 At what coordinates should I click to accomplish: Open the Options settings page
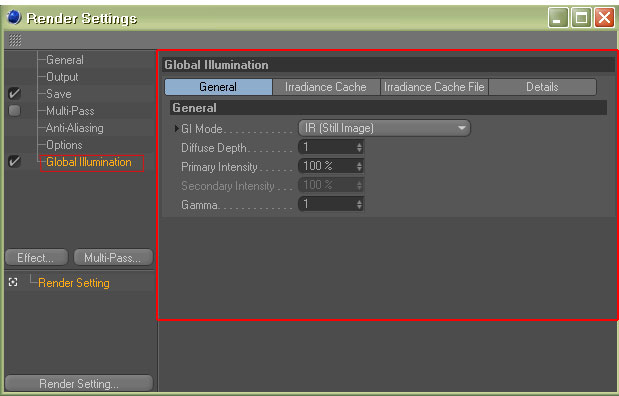point(64,145)
